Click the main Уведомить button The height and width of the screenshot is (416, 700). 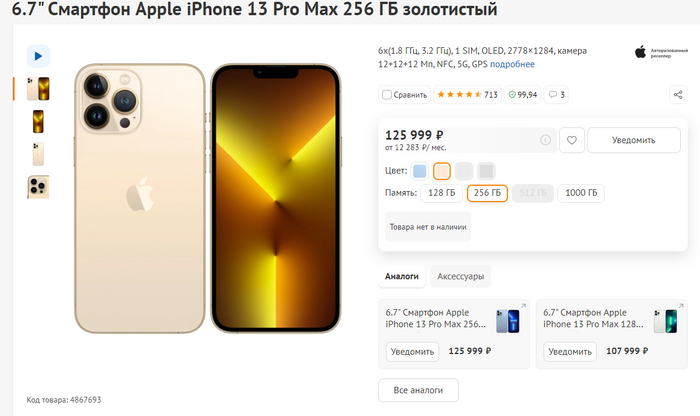pyautogui.click(x=633, y=140)
